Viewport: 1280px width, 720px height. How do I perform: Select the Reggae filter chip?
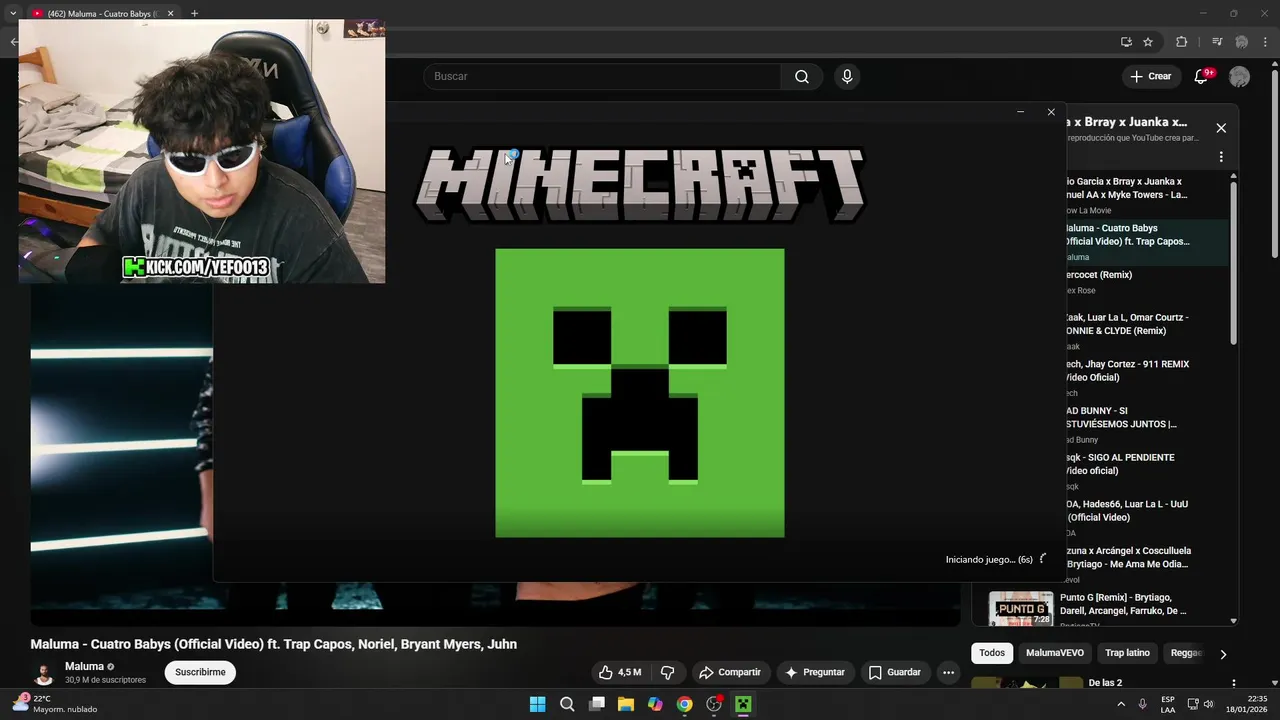point(1186,653)
